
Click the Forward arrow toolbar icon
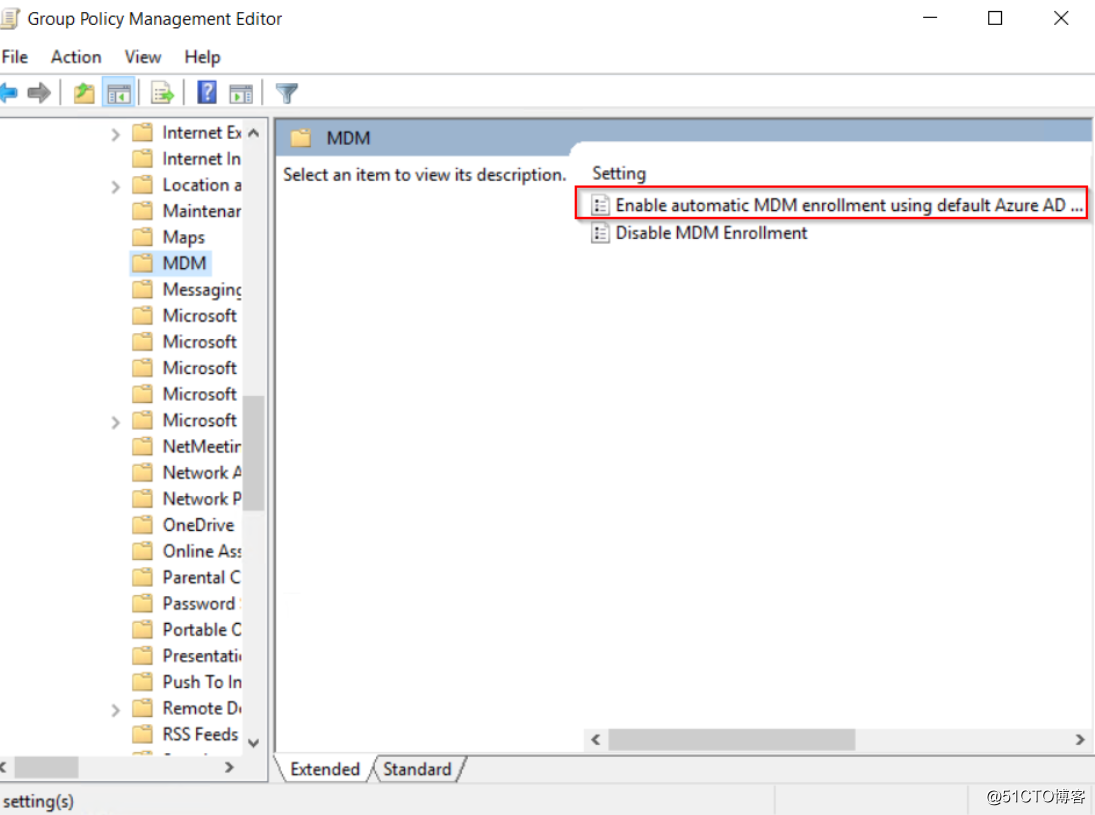[x=39, y=92]
